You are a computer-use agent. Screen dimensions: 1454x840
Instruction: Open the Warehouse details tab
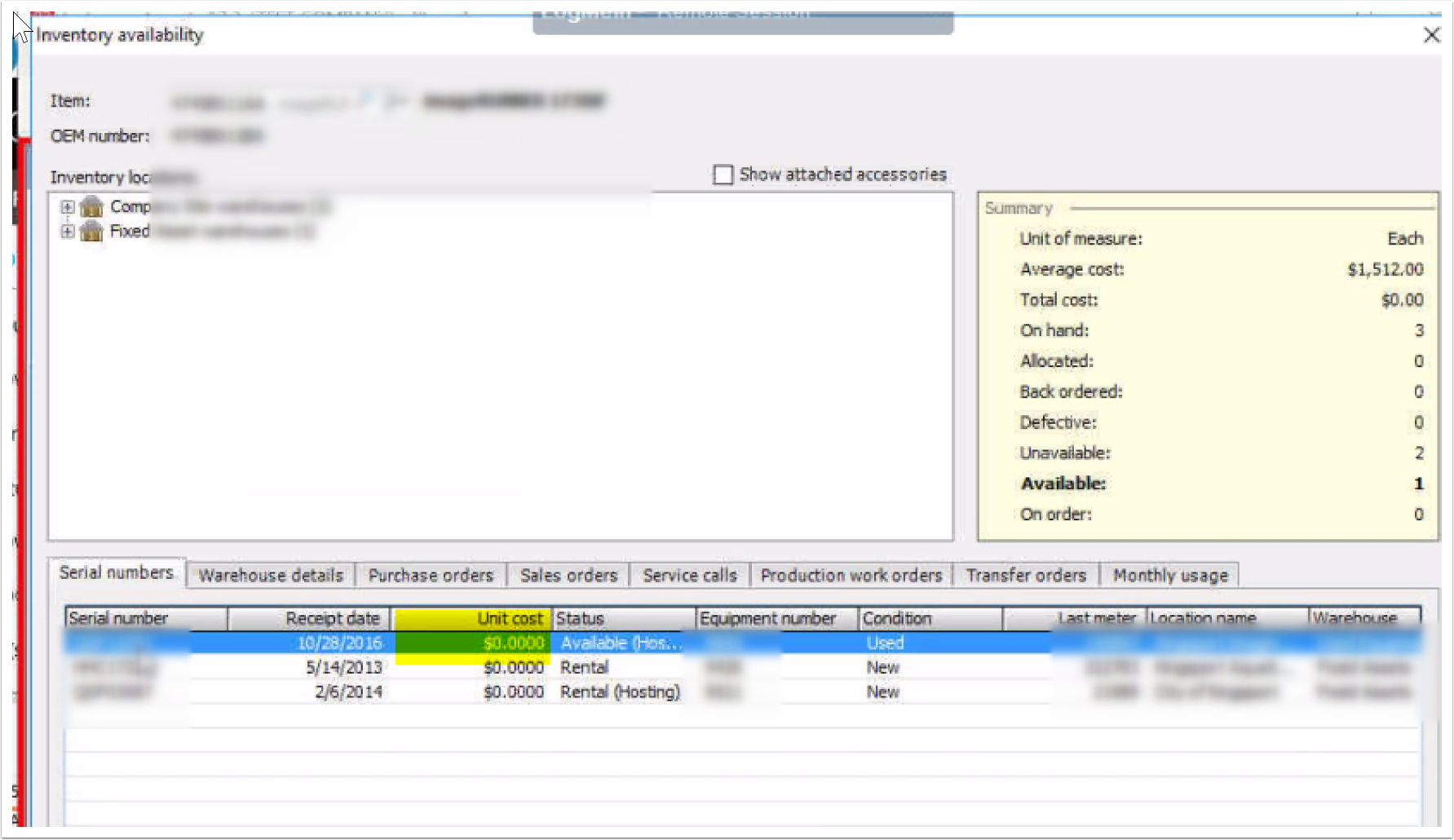pyautogui.click(x=271, y=576)
